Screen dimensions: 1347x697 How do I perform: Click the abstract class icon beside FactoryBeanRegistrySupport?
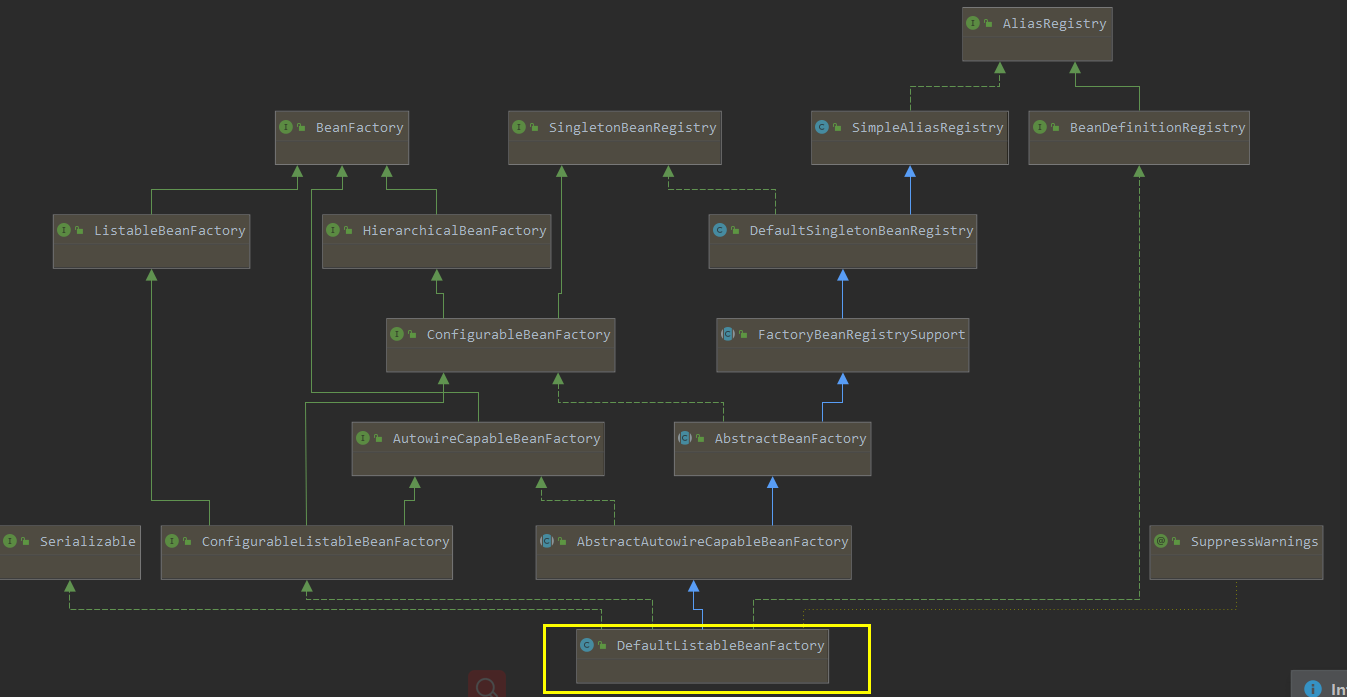coord(728,334)
